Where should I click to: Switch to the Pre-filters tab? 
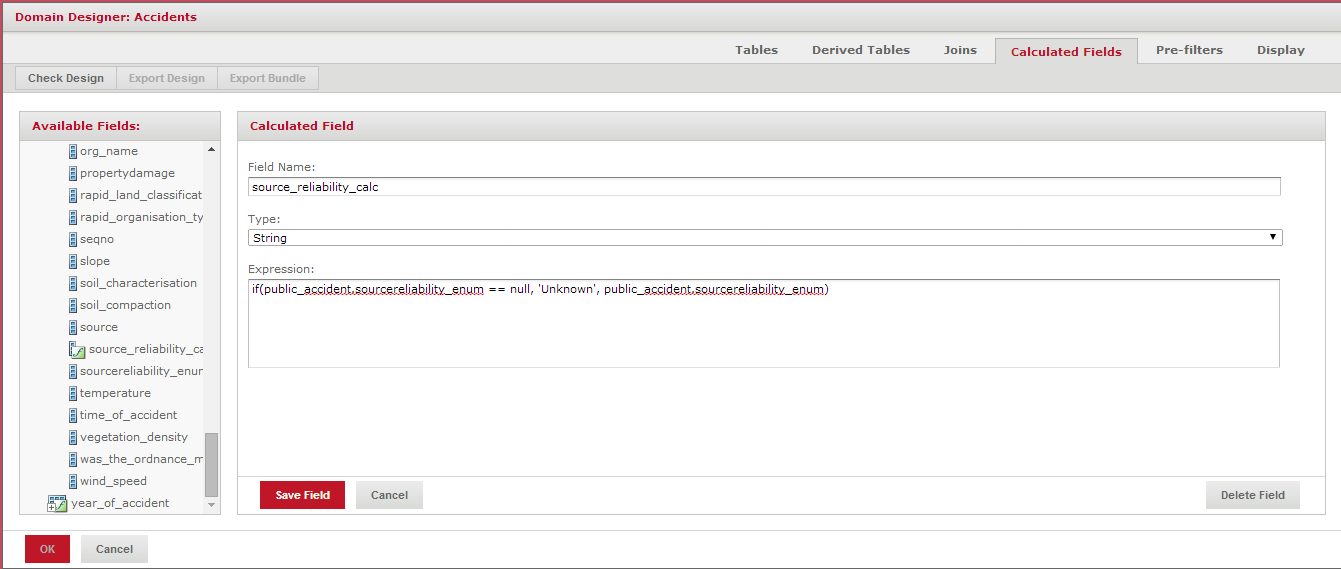1188,50
